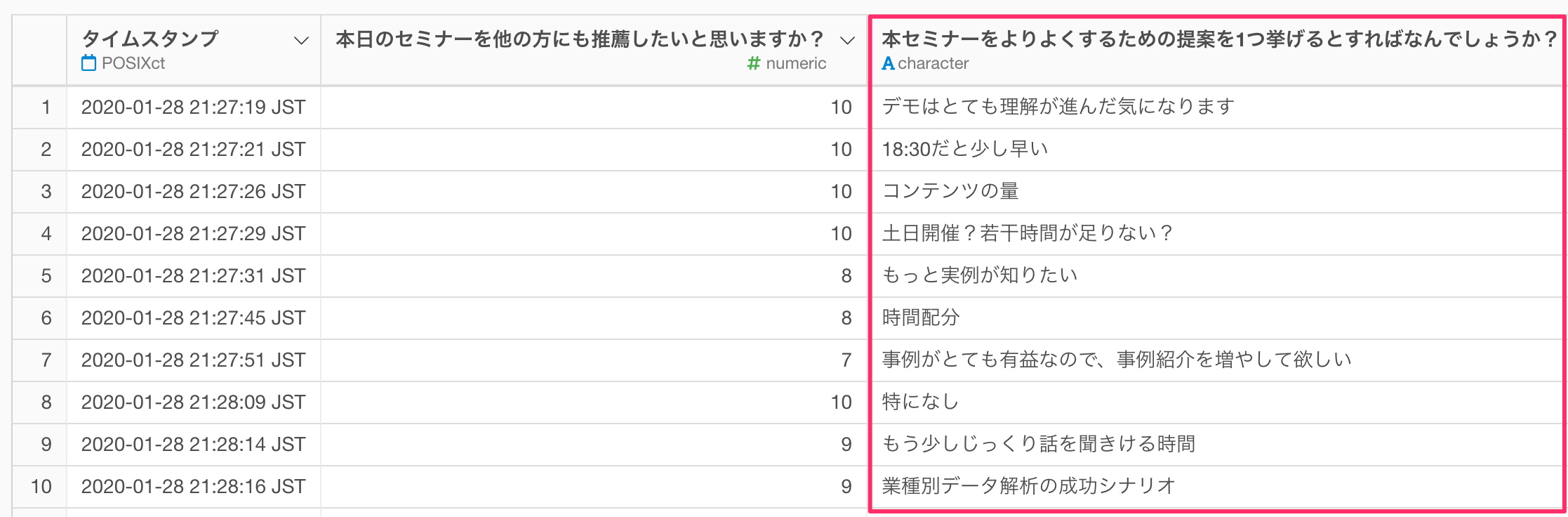Click the text cell デモはとても理解が進んだ気になります

[x=1058, y=107]
